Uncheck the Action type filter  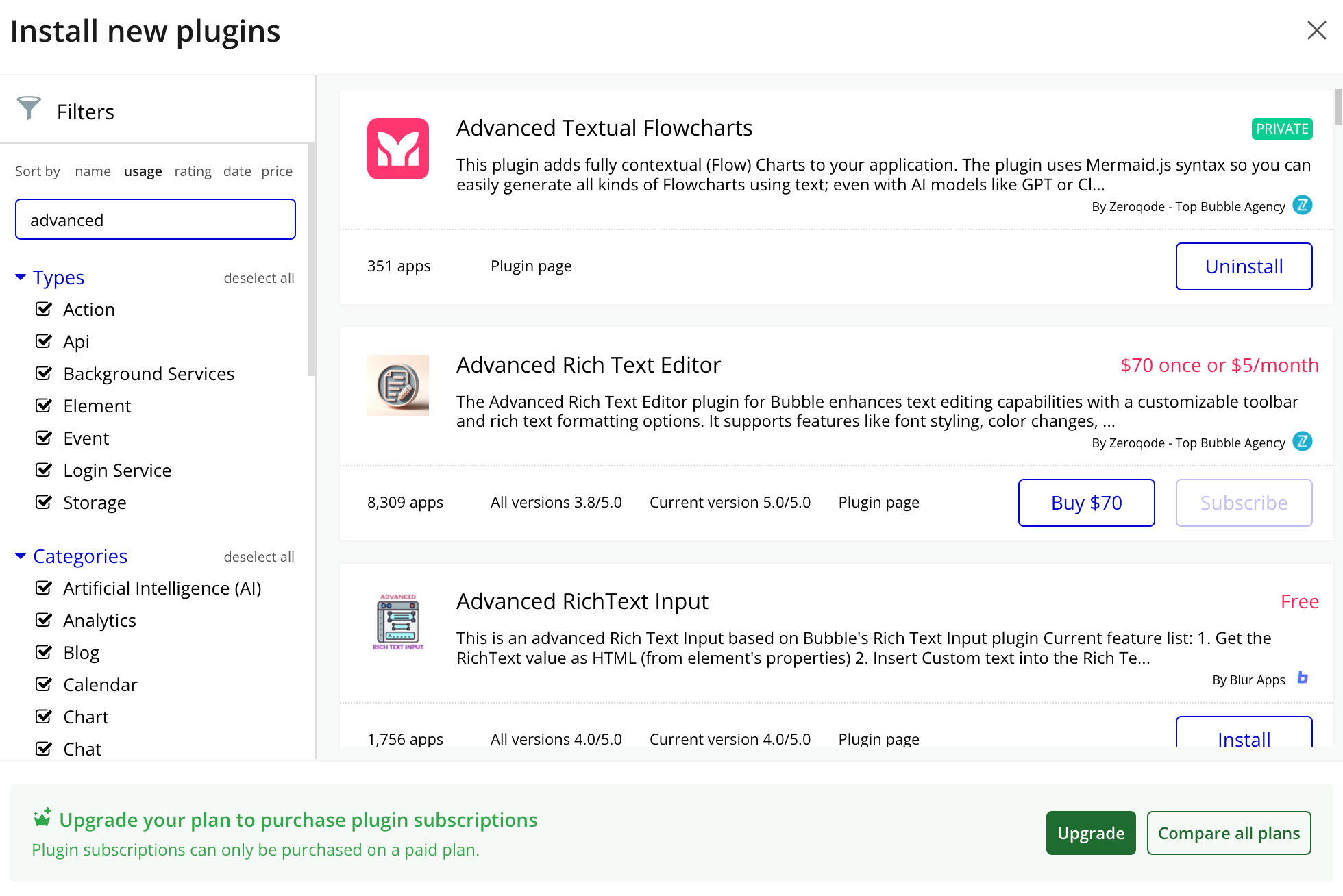[44, 309]
